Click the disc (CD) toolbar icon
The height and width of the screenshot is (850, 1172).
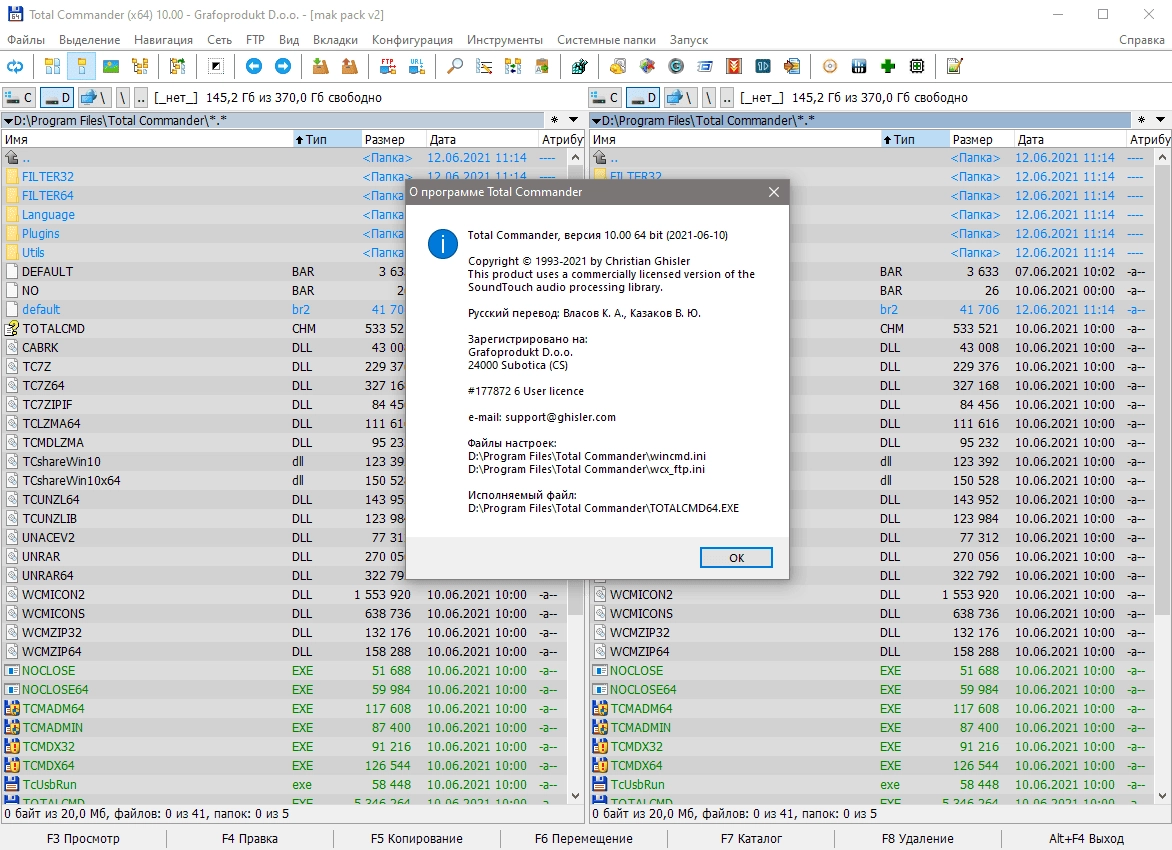click(830, 67)
